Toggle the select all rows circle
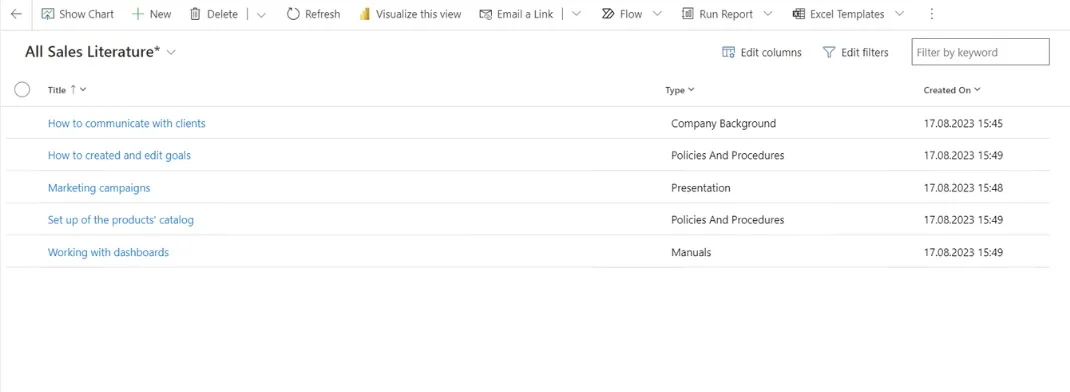This screenshot has height=392, width=1070. tap(22, 89)
